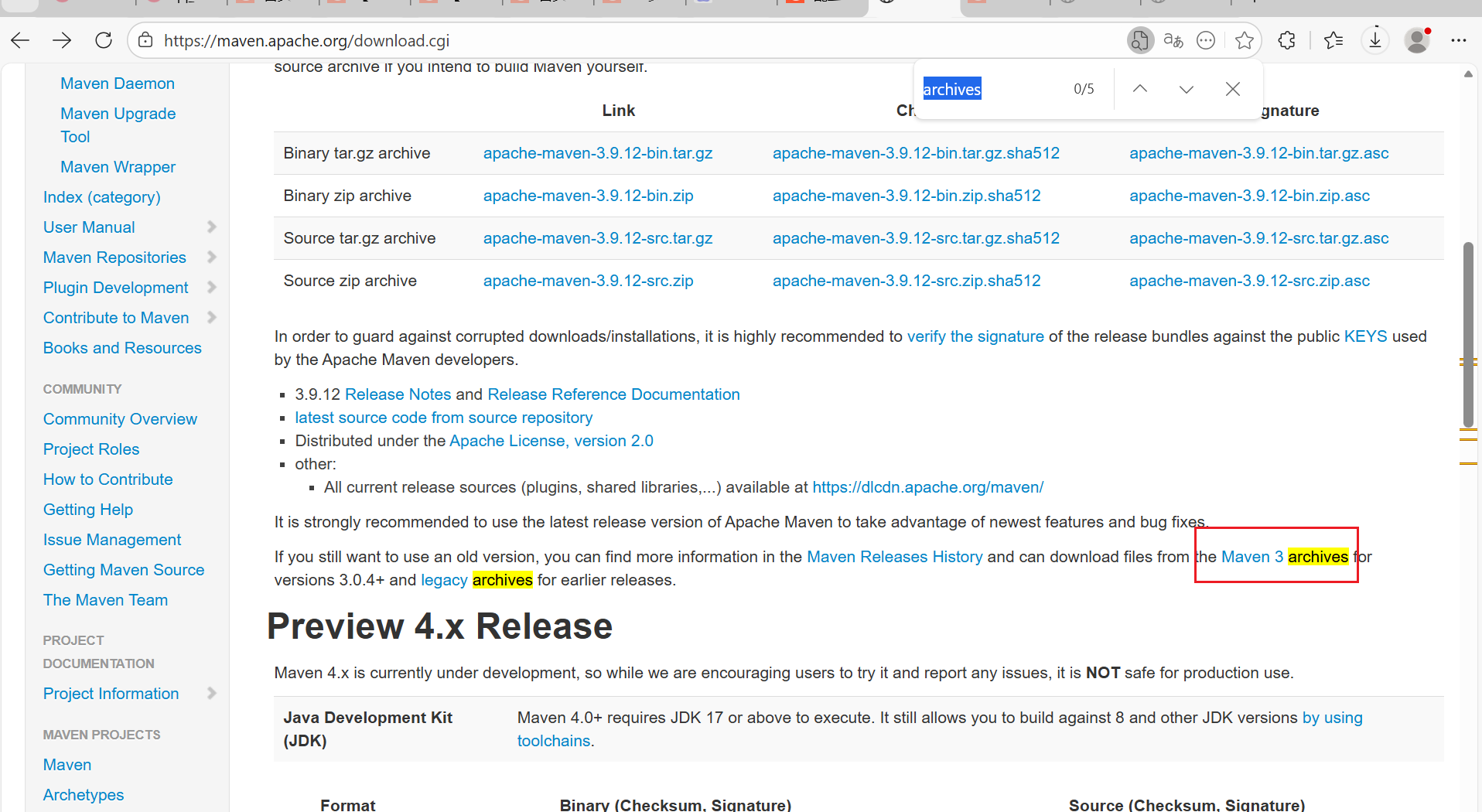Click the page vertical scrollbar thumb
Screen dimensions: 1482x812
[1468, 335]
